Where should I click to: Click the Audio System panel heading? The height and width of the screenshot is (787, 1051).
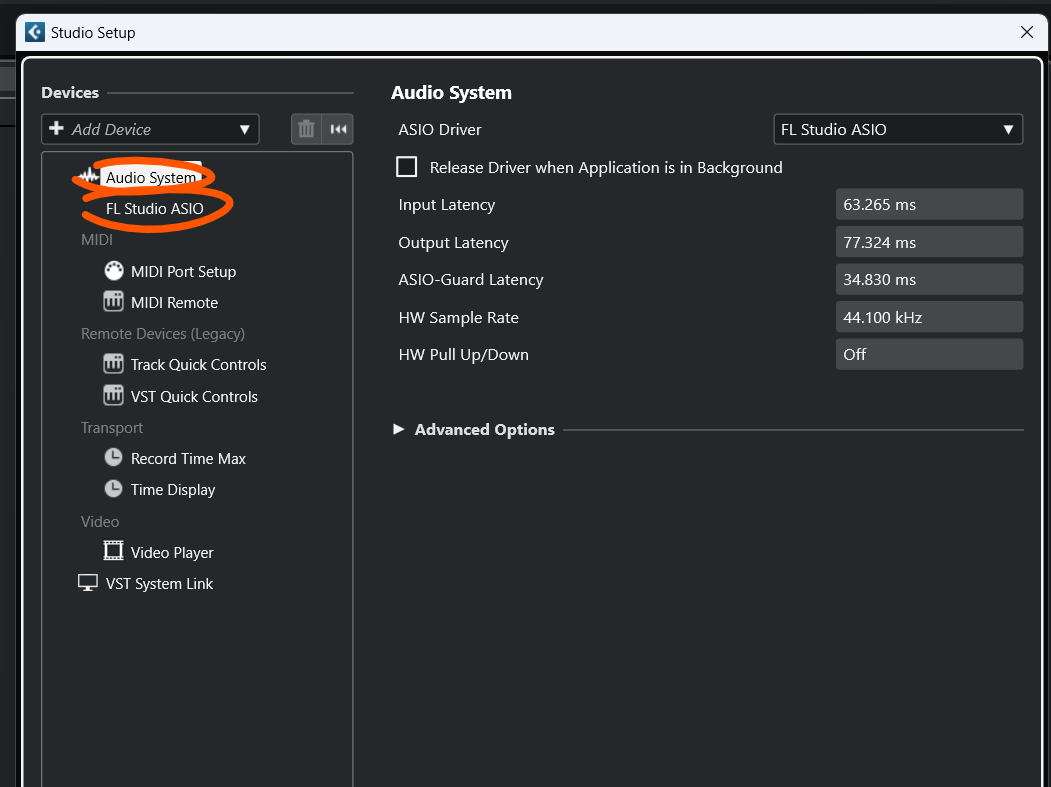pos(451,93)
